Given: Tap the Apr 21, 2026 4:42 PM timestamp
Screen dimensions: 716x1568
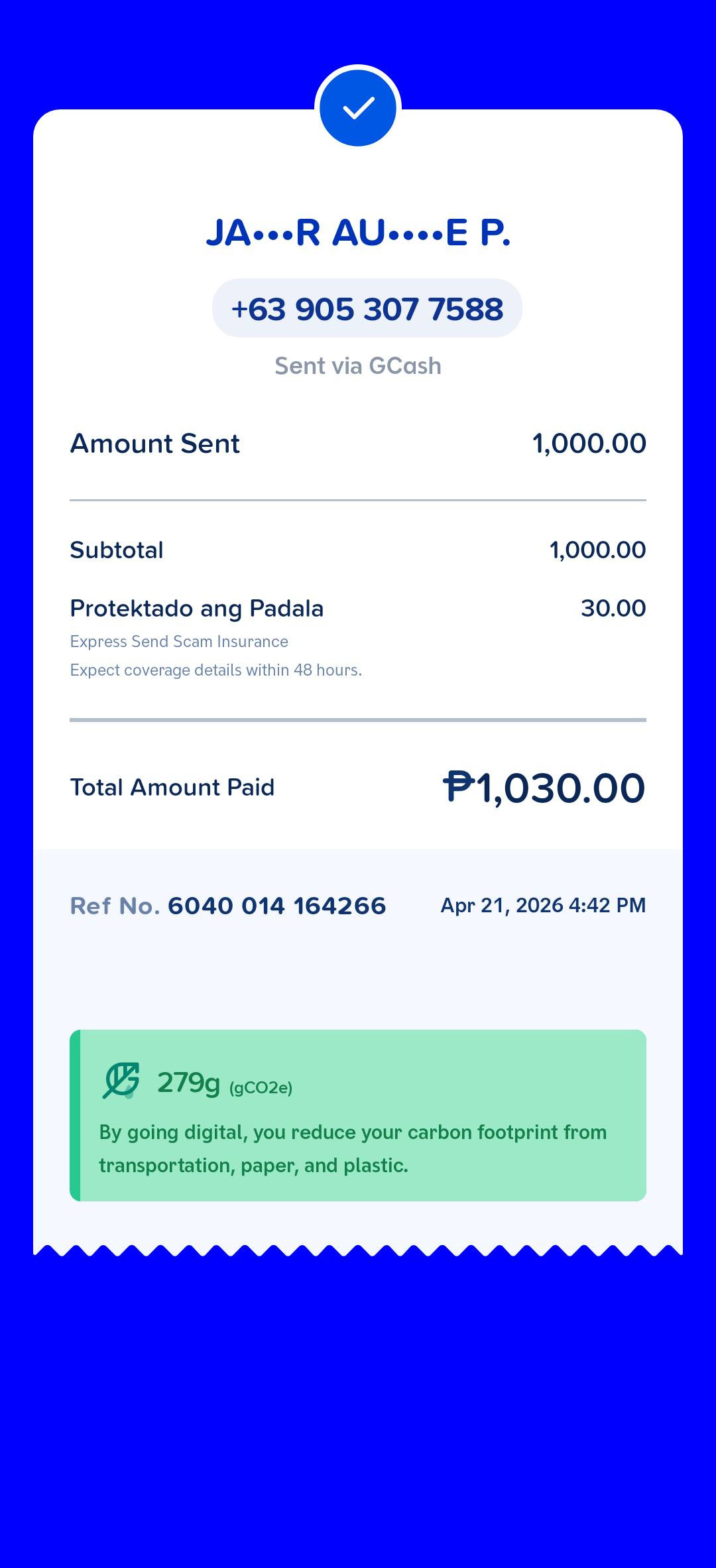Looking at the screenshot, I should click(x=543, y=906).
